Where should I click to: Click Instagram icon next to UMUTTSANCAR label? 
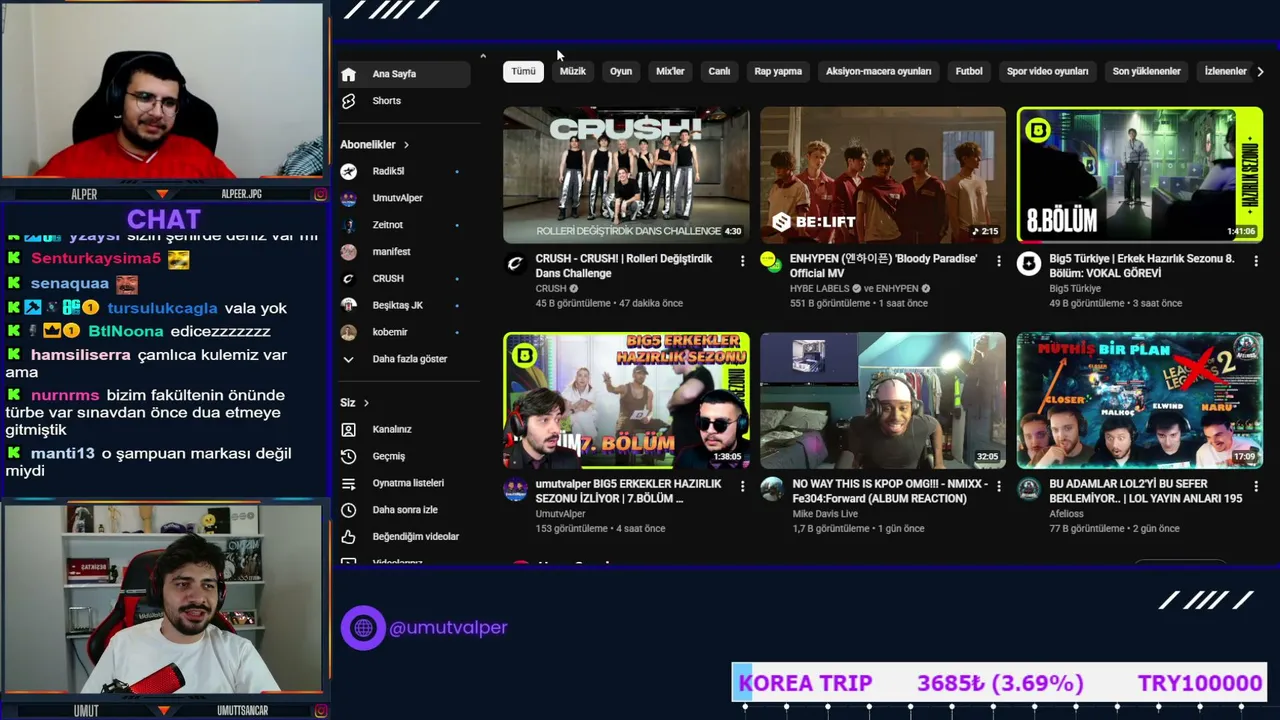320,711
